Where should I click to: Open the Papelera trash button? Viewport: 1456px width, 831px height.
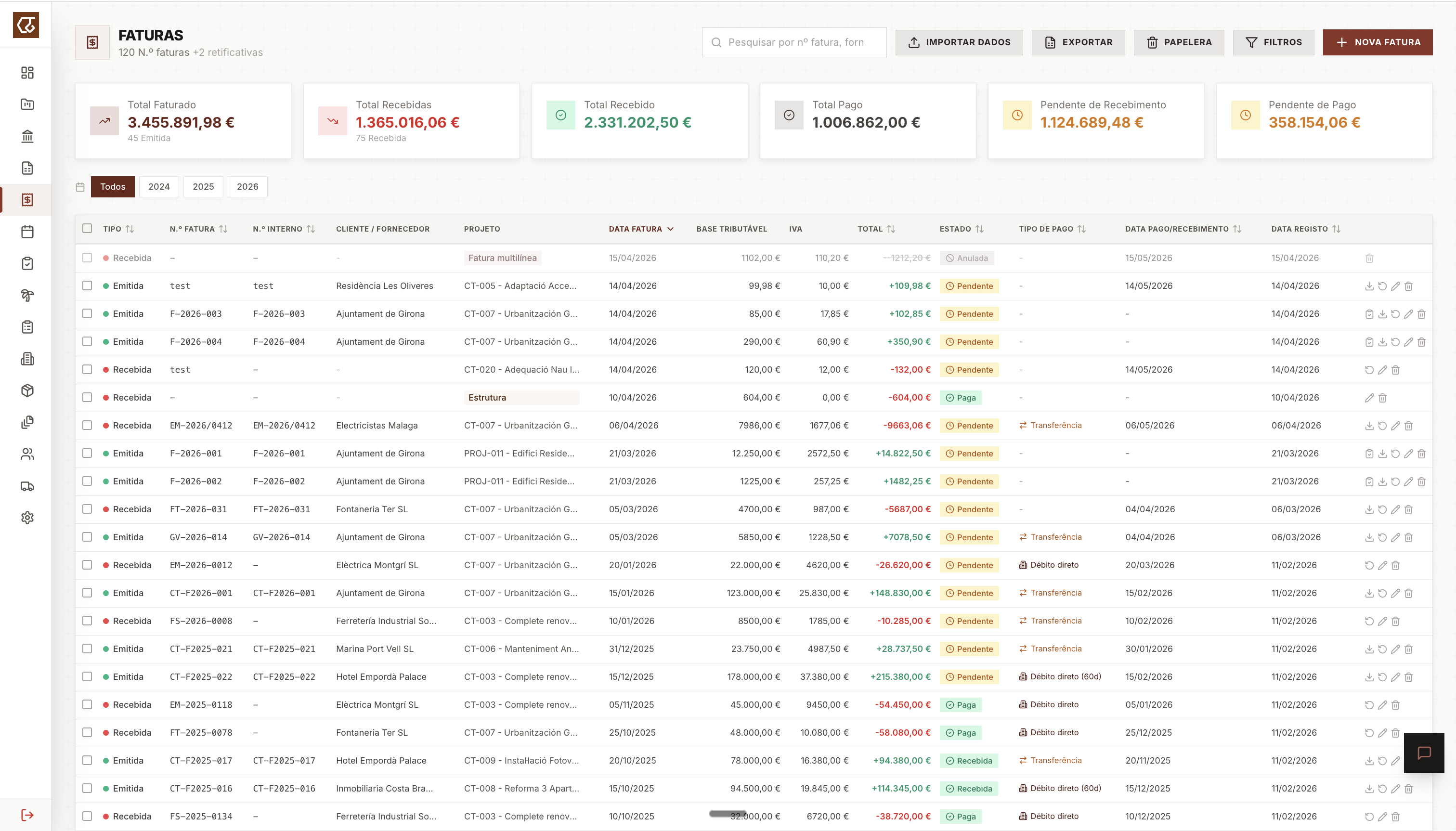tap(1179, 42)
